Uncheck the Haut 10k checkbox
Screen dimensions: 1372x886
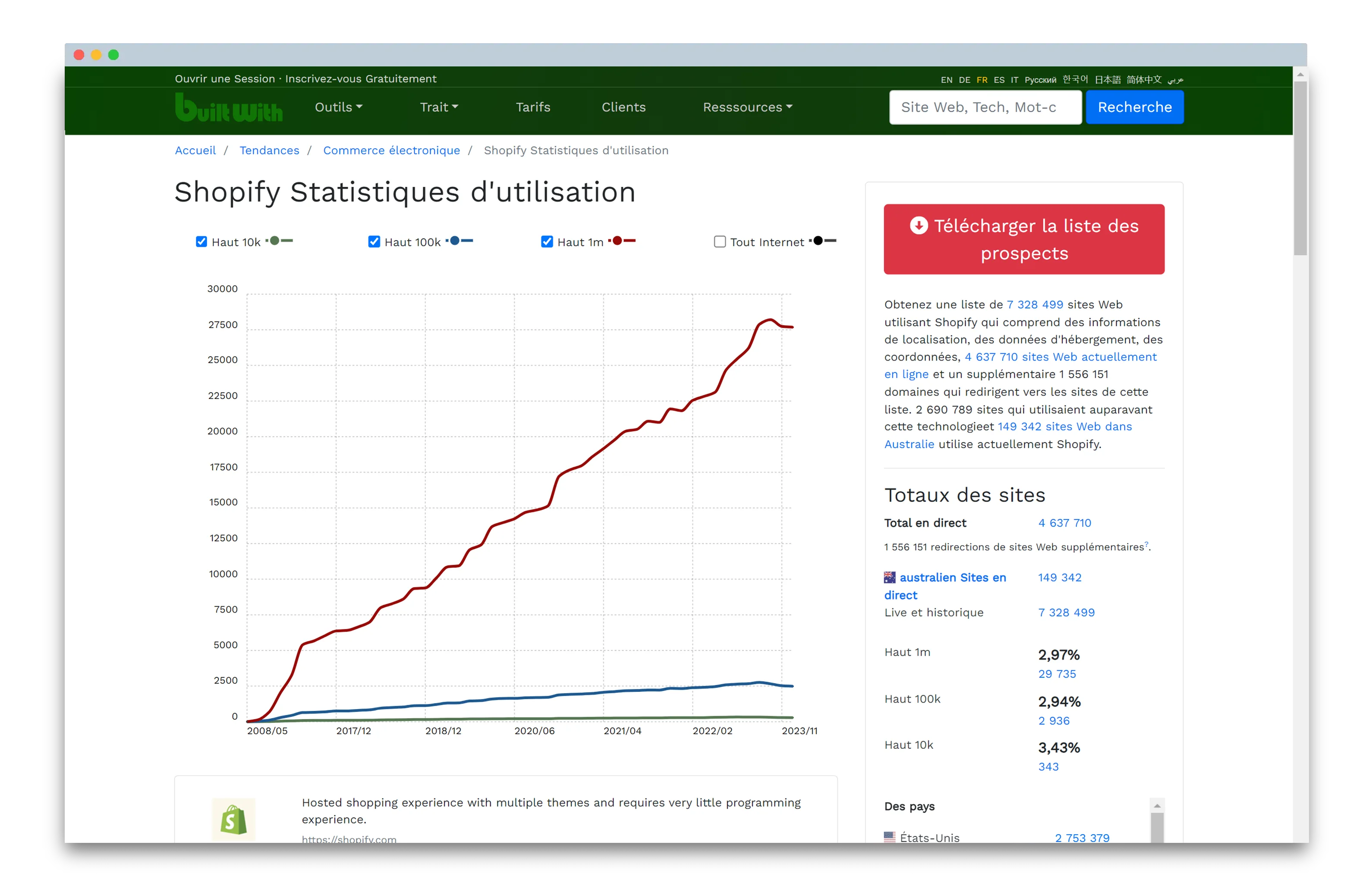point(201,242)
